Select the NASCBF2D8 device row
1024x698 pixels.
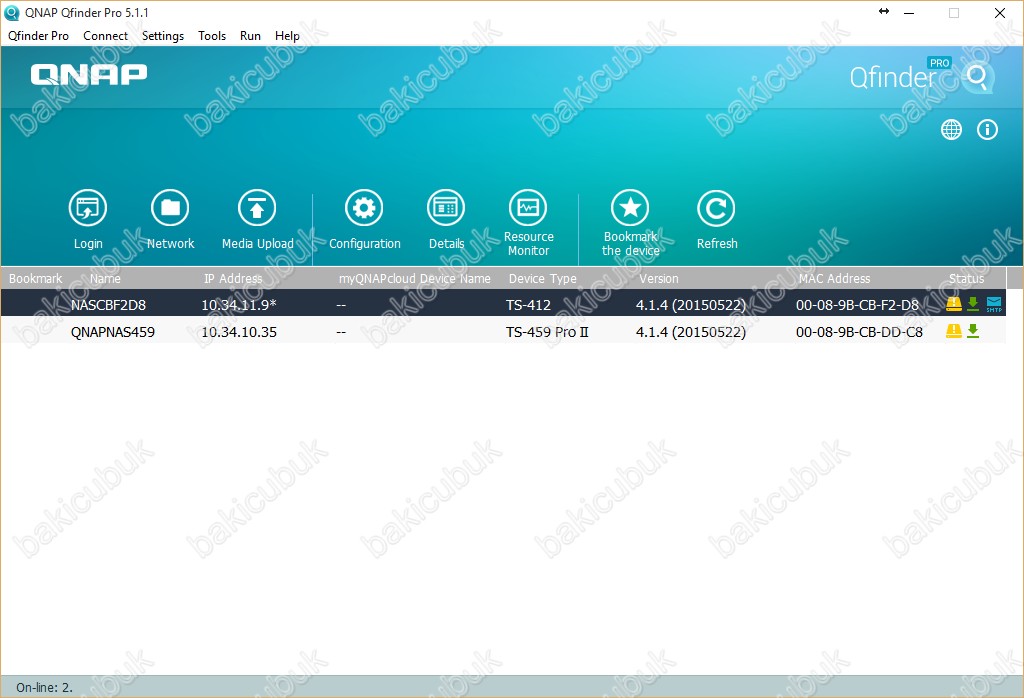(504, 304)
